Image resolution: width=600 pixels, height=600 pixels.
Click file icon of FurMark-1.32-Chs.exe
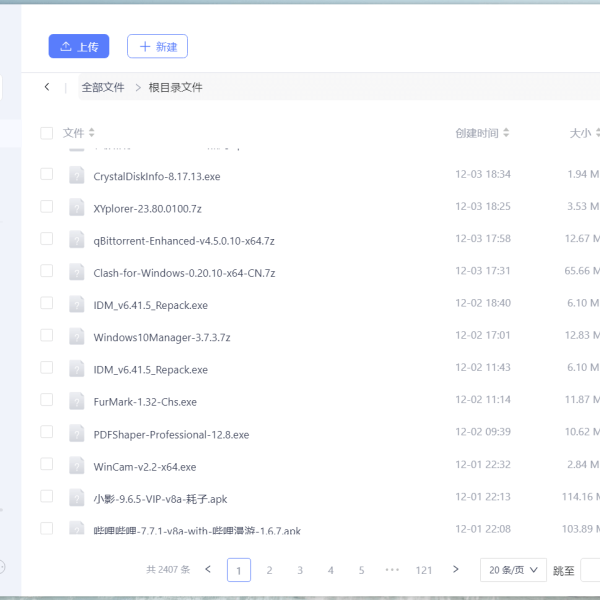(77, 400)
